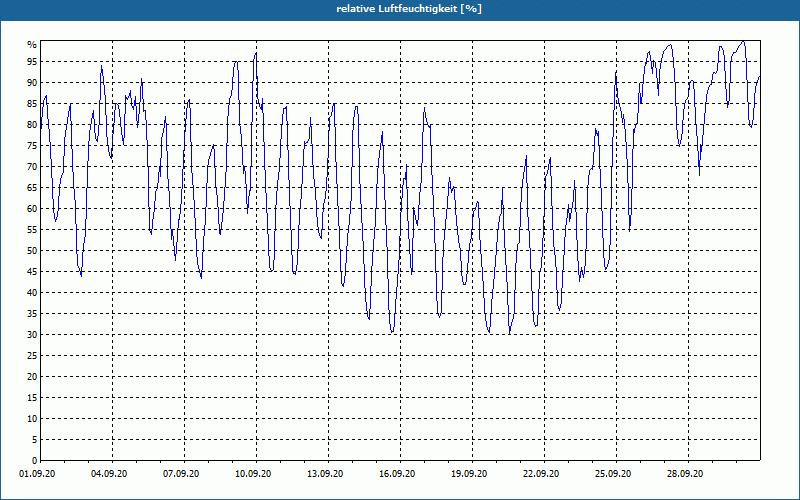Click the y-axis value 55
The height and width of the screenshot is (500, 800).
coord(32,230)
